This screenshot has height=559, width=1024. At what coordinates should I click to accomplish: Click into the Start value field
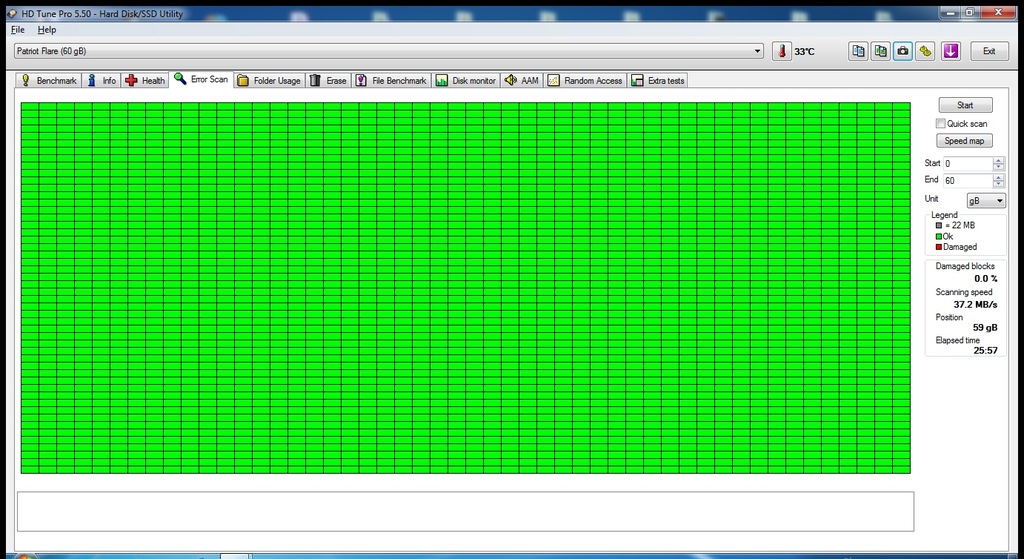coord(967,164)
